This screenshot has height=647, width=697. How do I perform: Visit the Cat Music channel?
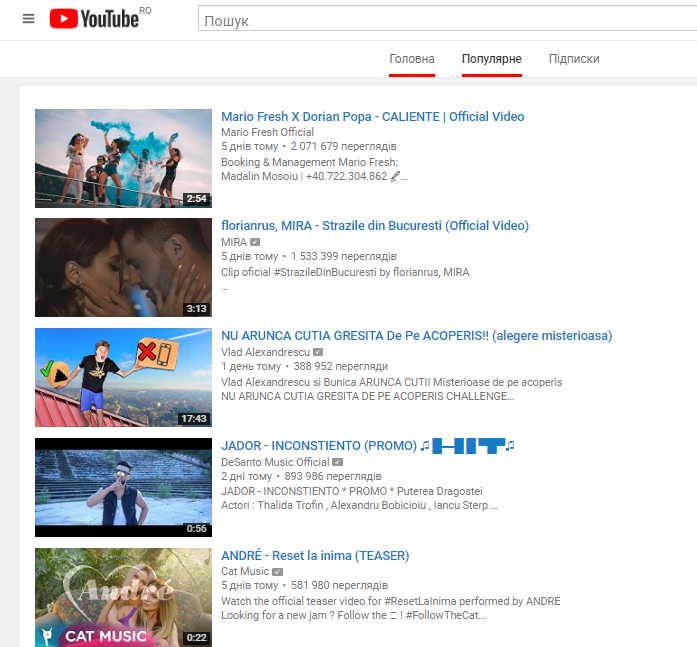(245, 571)
